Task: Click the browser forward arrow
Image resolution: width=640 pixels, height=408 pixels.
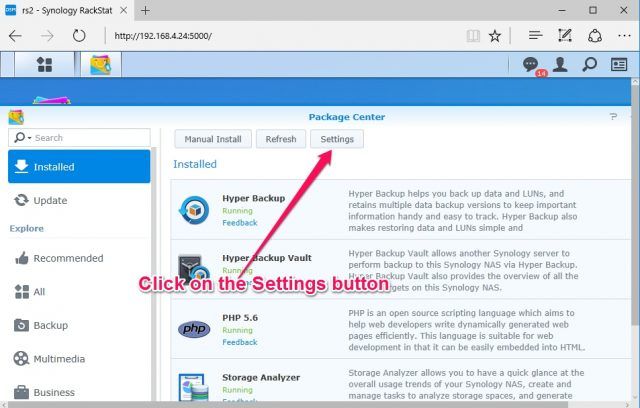Action: coord(47,36)
